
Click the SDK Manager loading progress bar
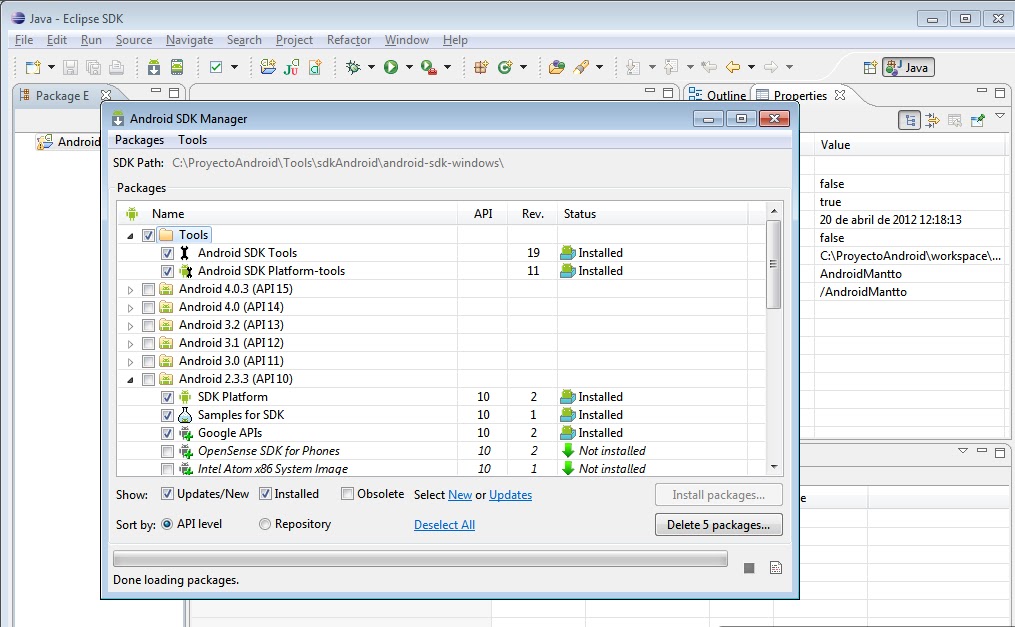click(420, 558)
